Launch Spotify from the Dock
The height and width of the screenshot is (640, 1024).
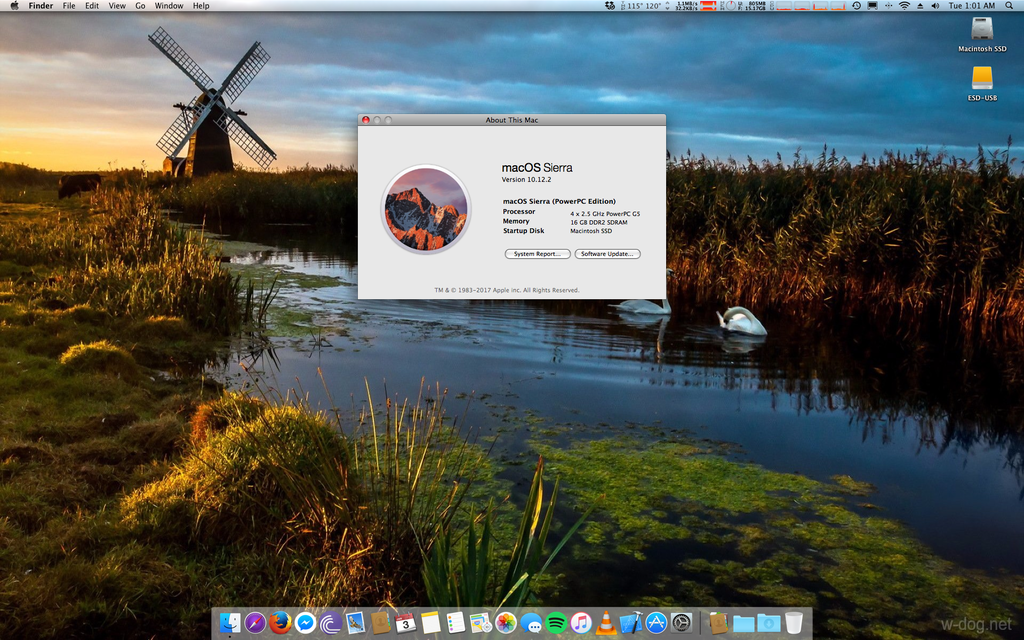pyautogui.click(x=556, y=623)
